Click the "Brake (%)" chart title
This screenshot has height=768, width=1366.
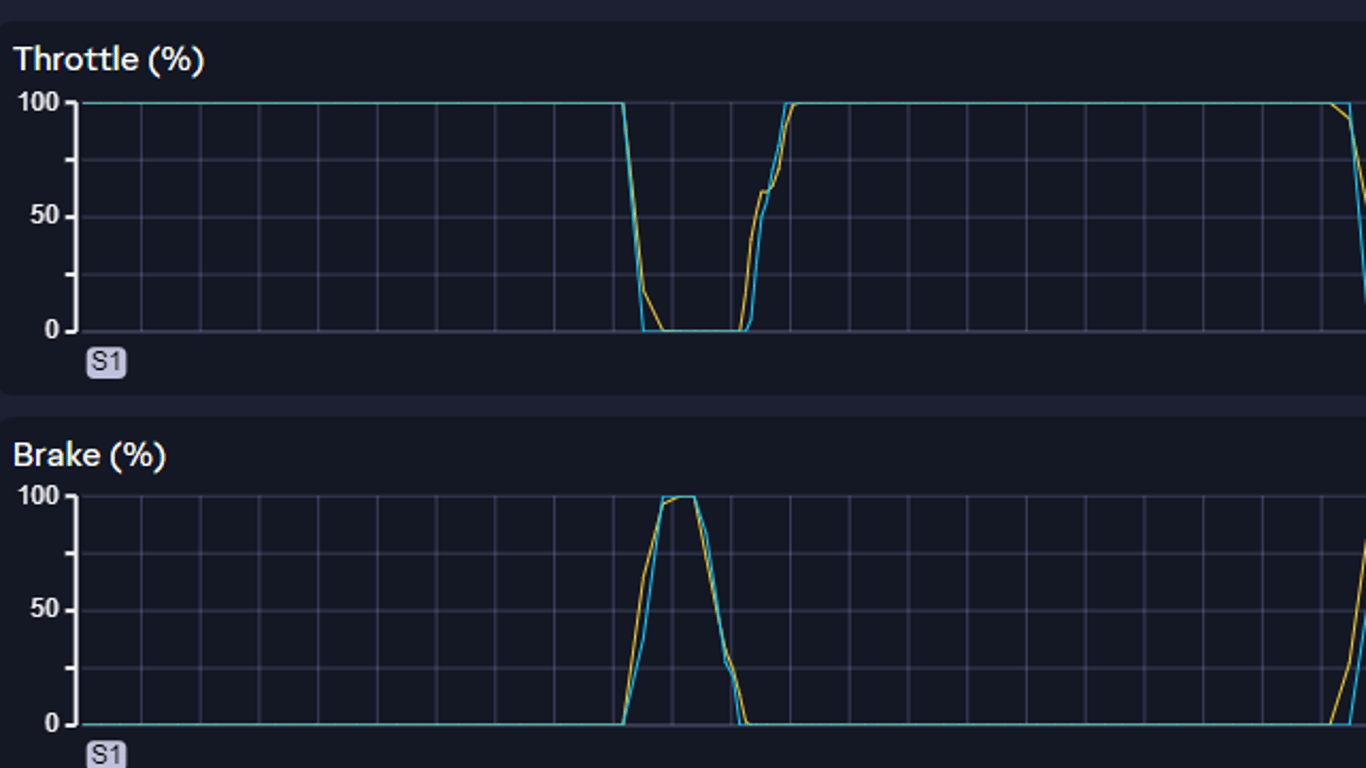90,455
